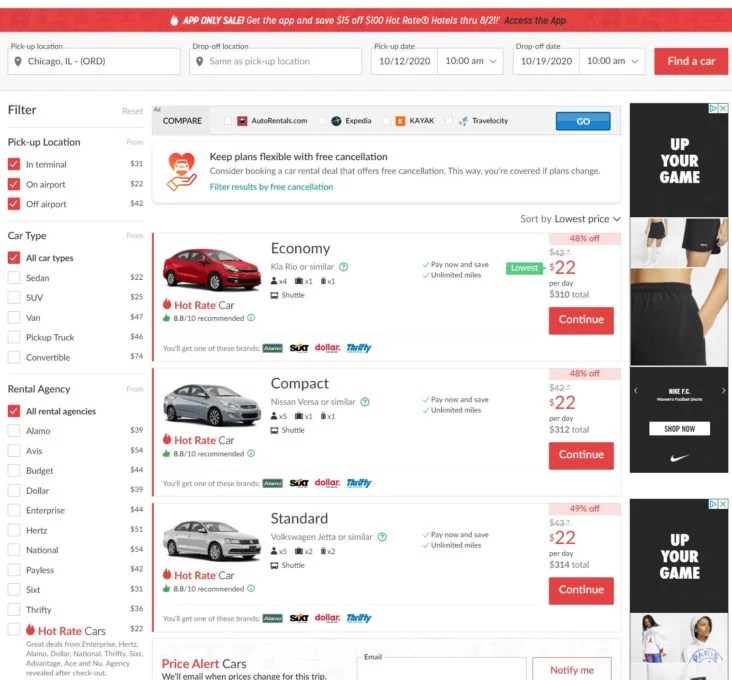Click the Hot Rate flame icon in Economy card

click(167, 304)
